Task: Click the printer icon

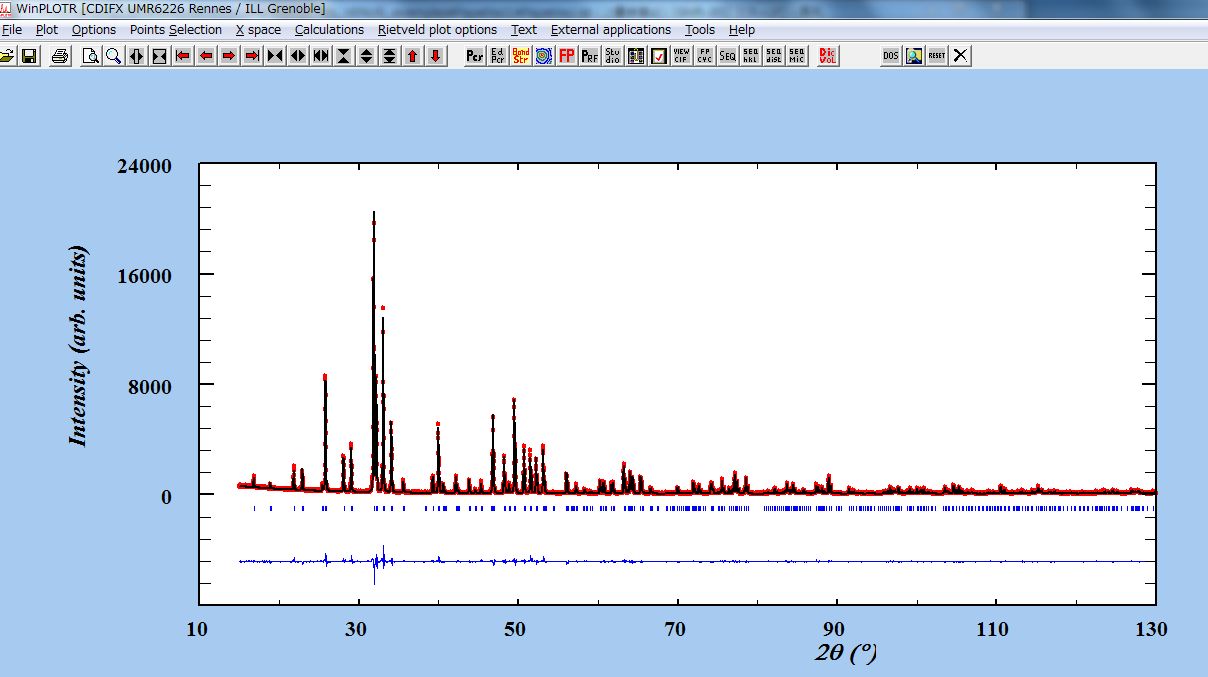Action: pos(60,56)
